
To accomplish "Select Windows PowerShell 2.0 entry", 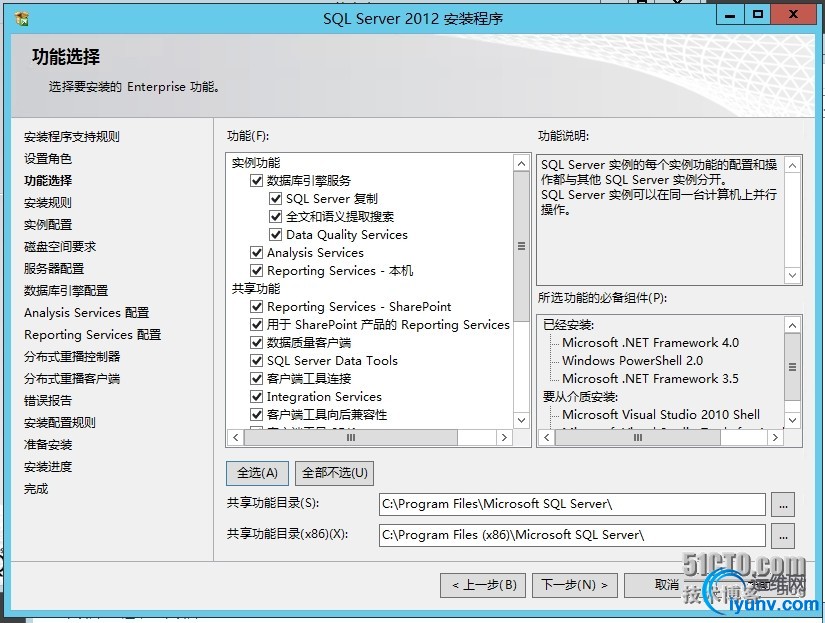I will [632, 360].
